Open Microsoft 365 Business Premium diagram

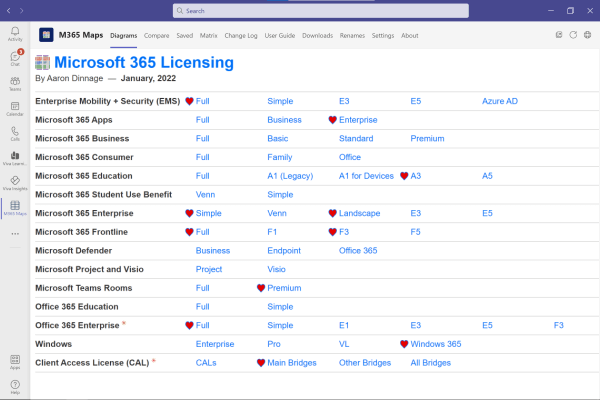point(427,139)
